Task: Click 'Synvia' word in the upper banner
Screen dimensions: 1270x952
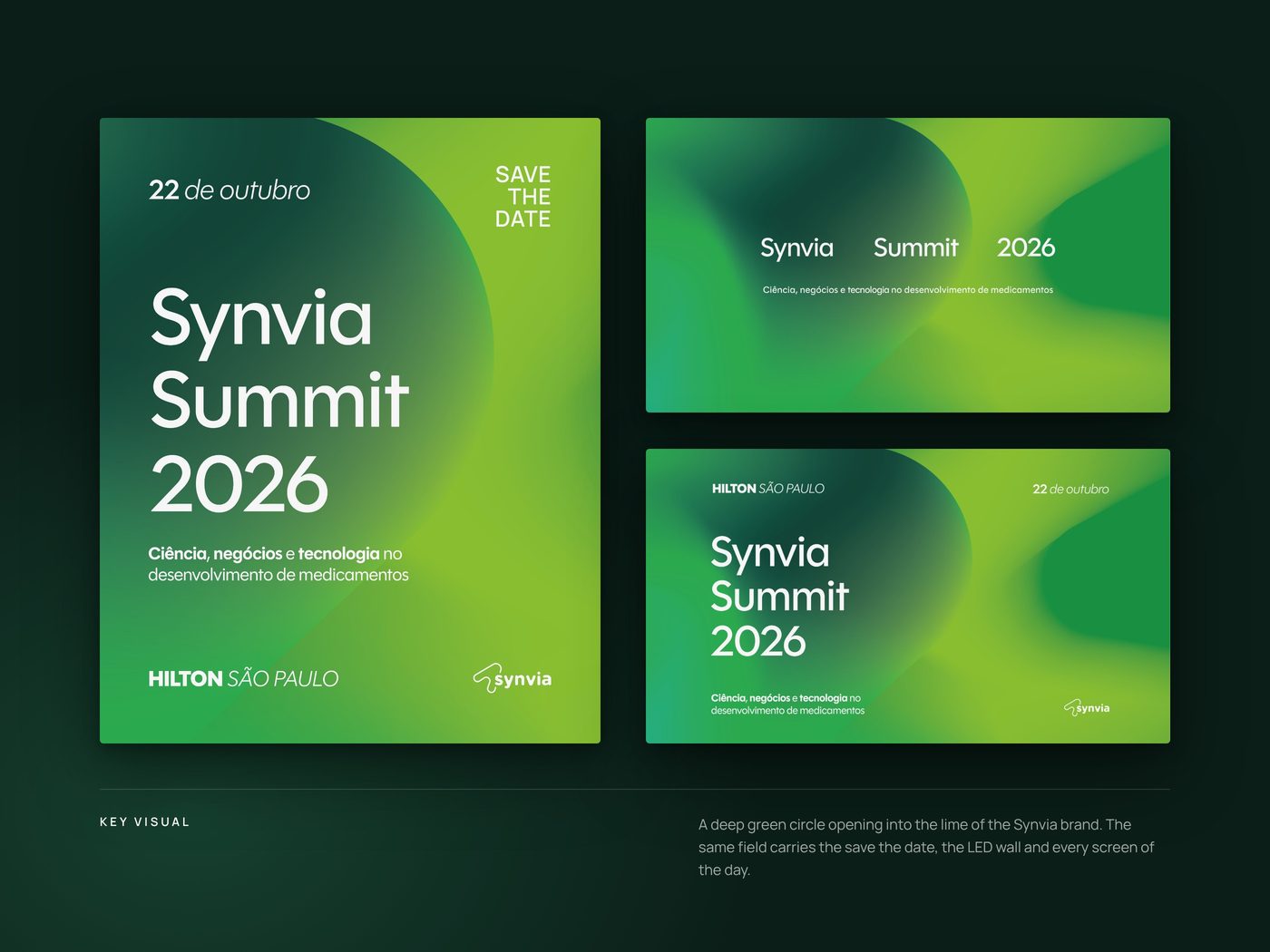Action: [796, 248]
